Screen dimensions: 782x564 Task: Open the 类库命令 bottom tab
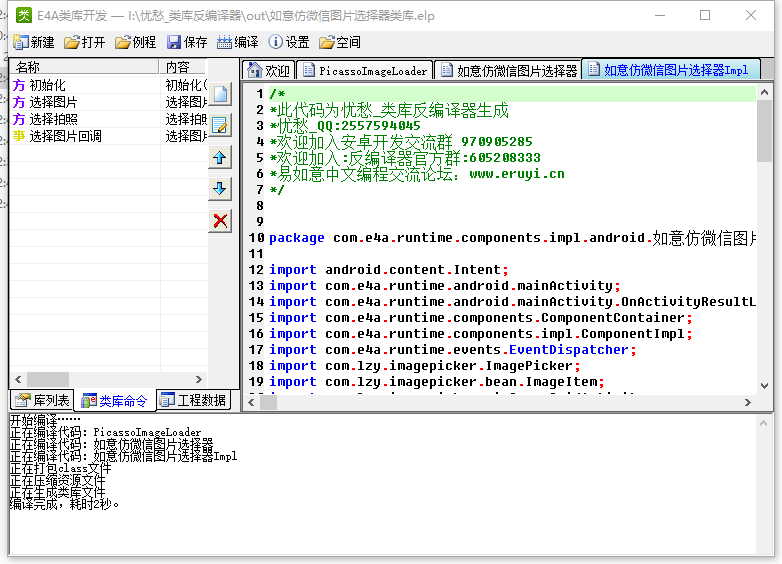point(115,401)
